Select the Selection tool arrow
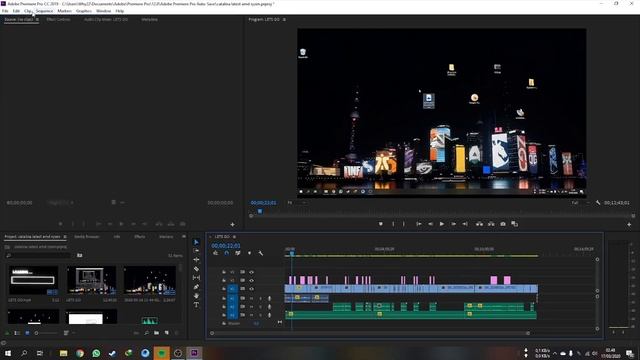This screenshot has width=640, height=360. 196,242
